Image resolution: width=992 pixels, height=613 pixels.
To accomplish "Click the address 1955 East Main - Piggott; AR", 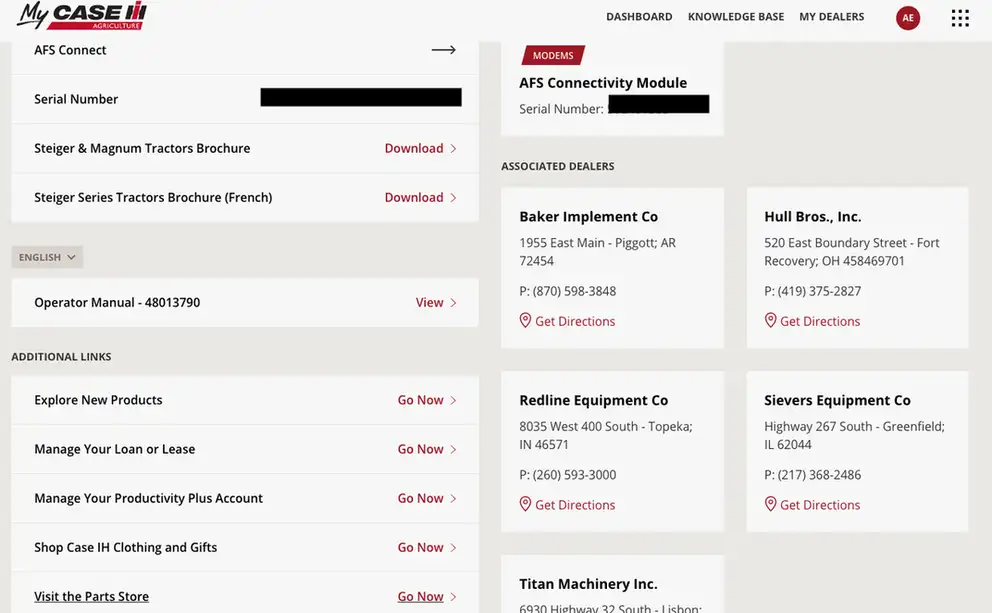I will click(x=597, y=252).
